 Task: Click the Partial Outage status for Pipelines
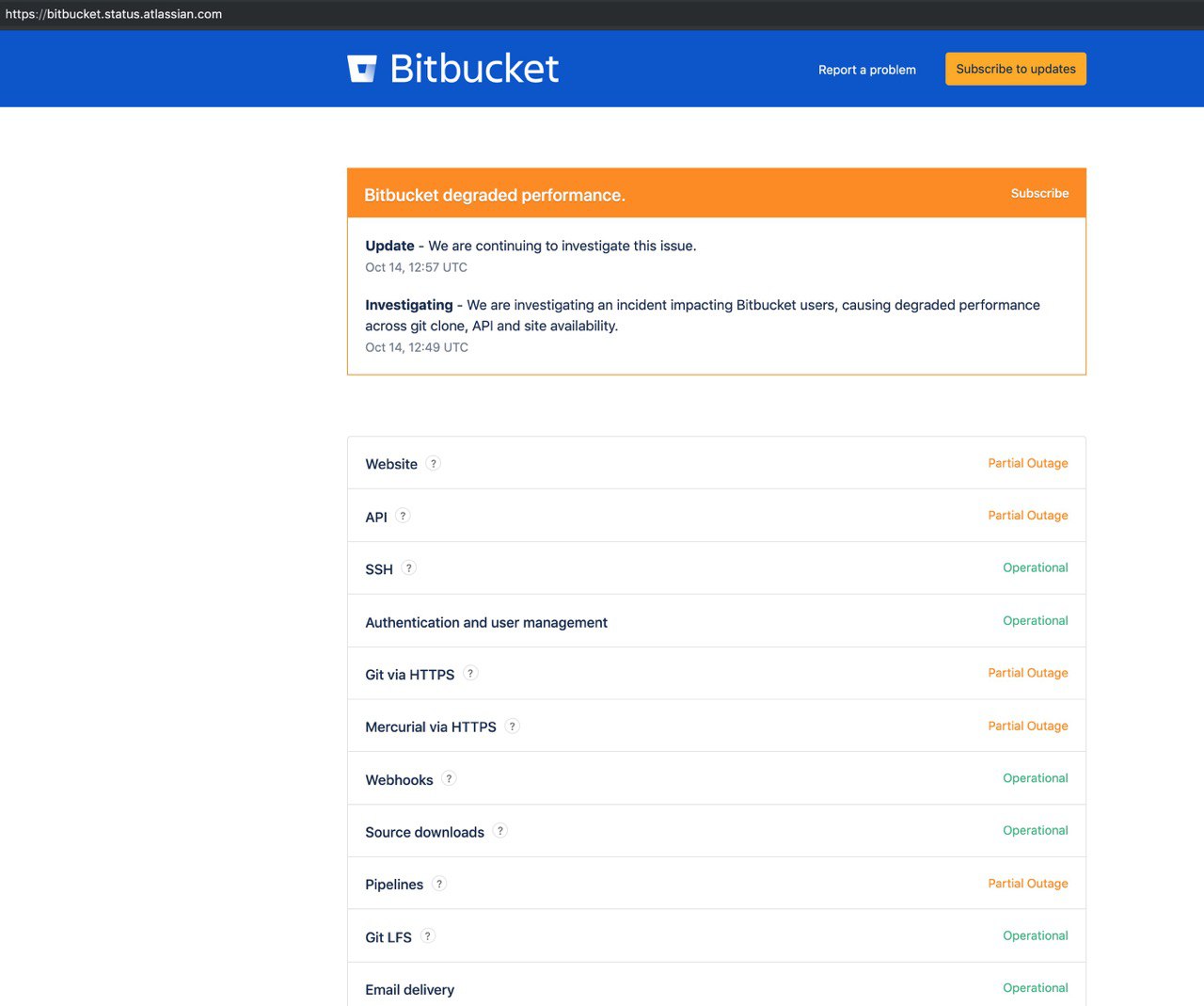tap(1028, 883)
